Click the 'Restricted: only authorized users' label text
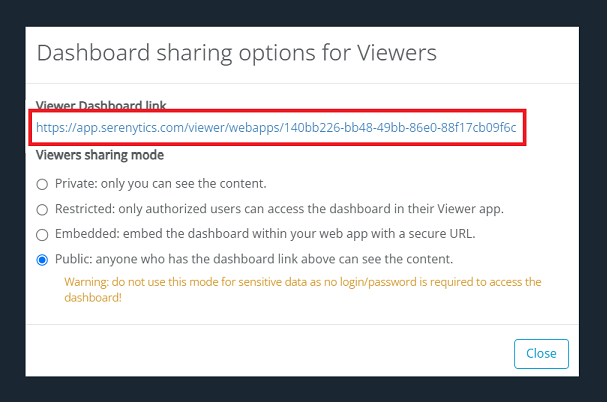The width and height of the screenshot is (607, 402). [x=279, y=209]
